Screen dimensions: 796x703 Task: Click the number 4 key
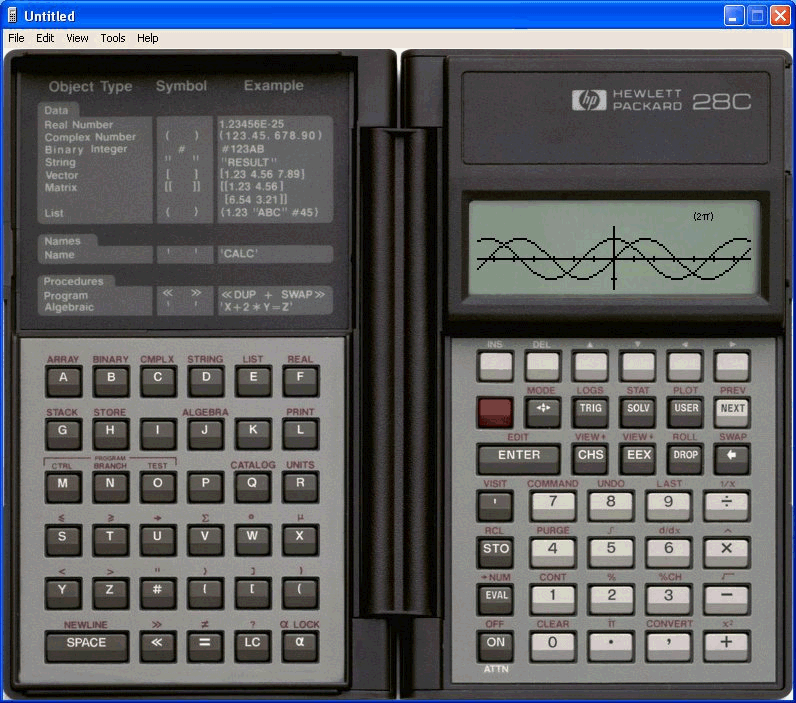(553, 552)
